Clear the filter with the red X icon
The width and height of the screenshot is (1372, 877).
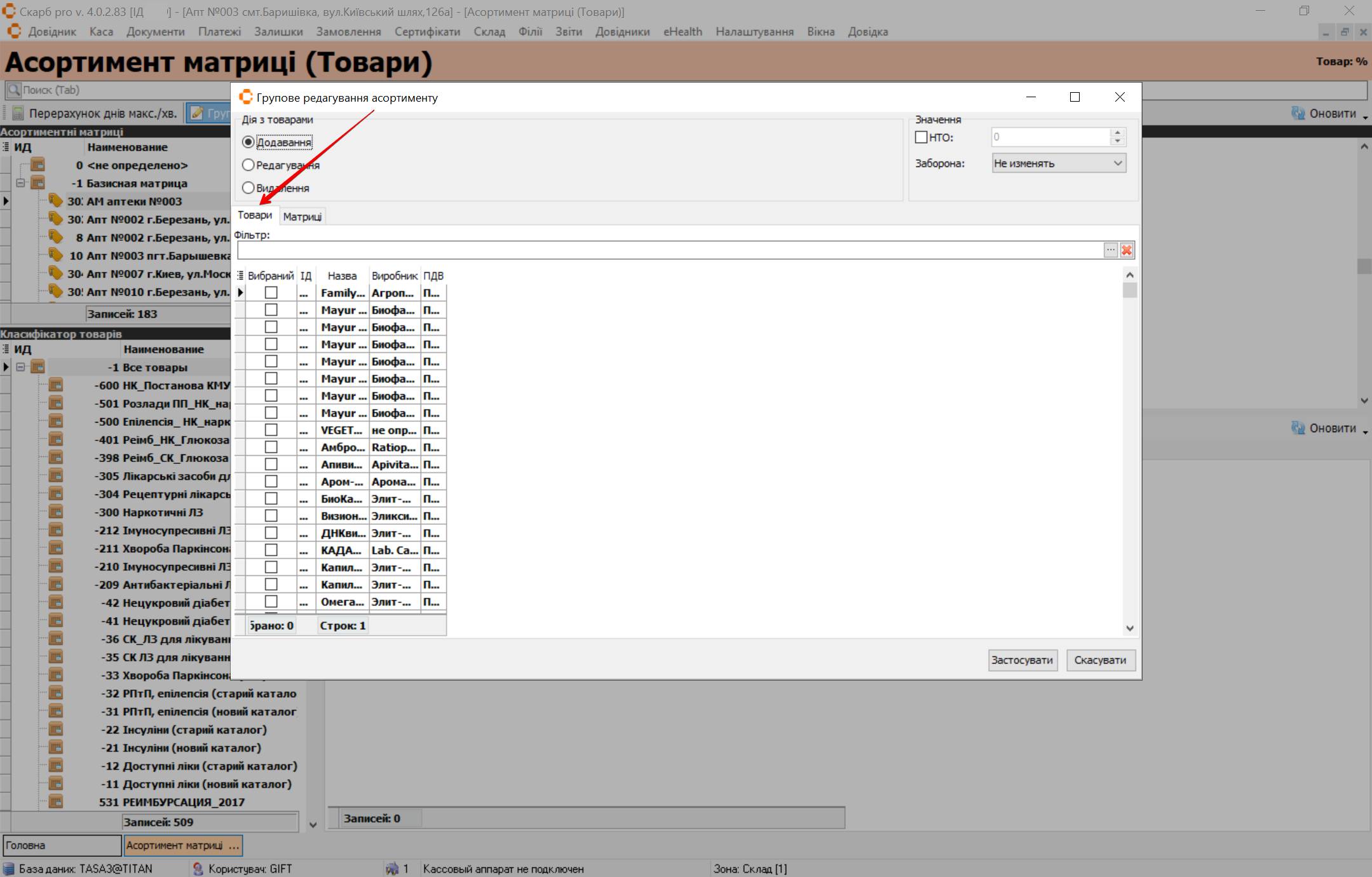1127,250
